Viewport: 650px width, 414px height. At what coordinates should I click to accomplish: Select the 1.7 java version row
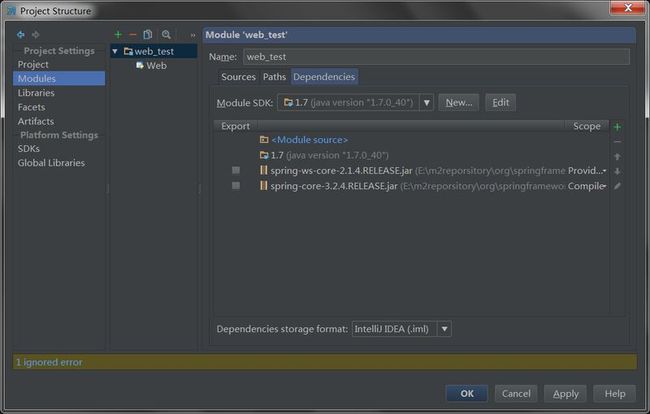click(411, 155)
